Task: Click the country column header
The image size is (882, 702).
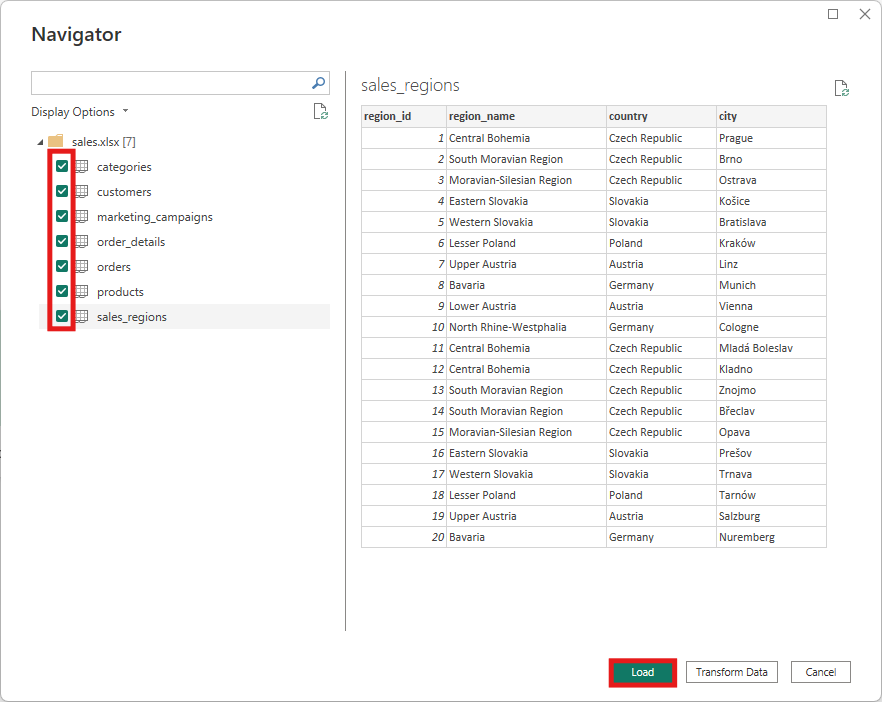Action: (661, 116)
